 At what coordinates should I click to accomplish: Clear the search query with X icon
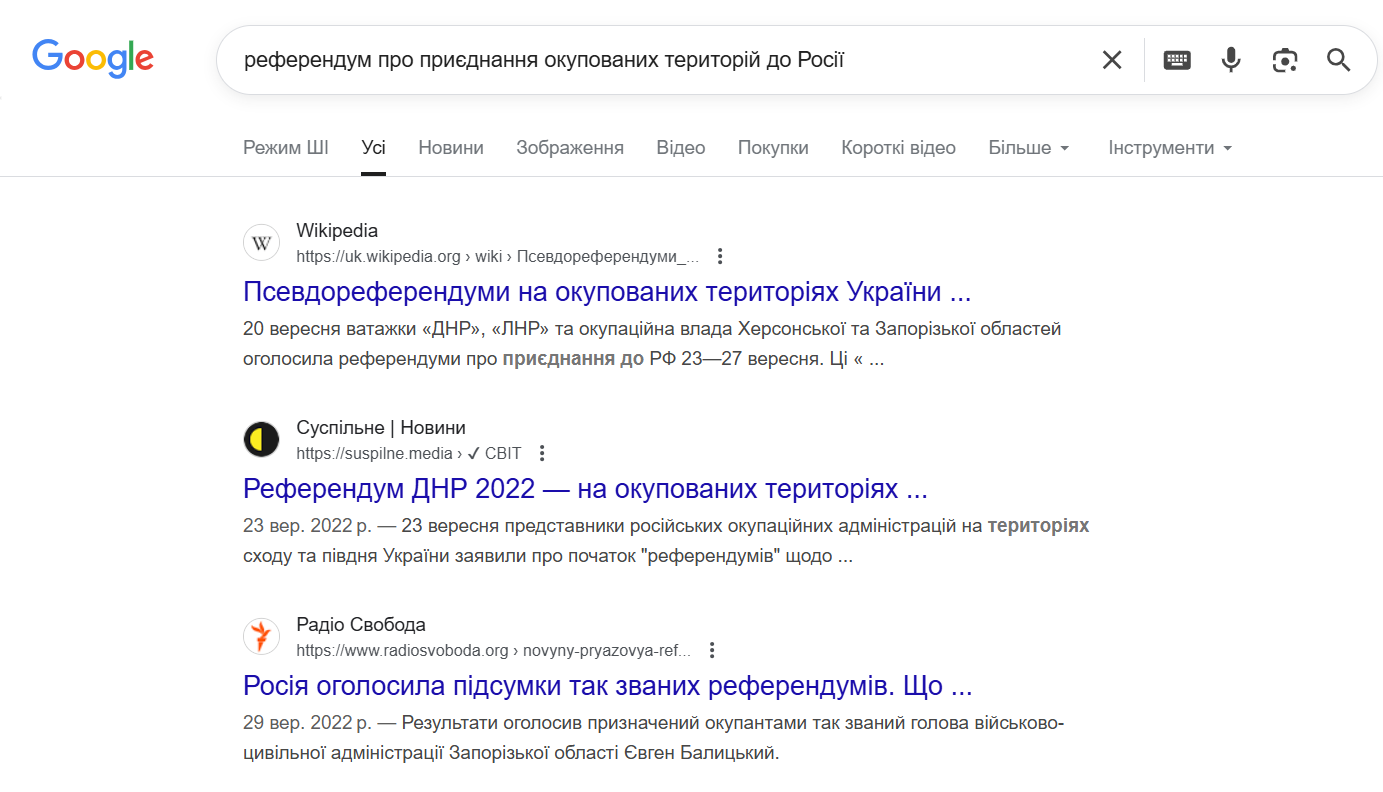click(1111, 60)
